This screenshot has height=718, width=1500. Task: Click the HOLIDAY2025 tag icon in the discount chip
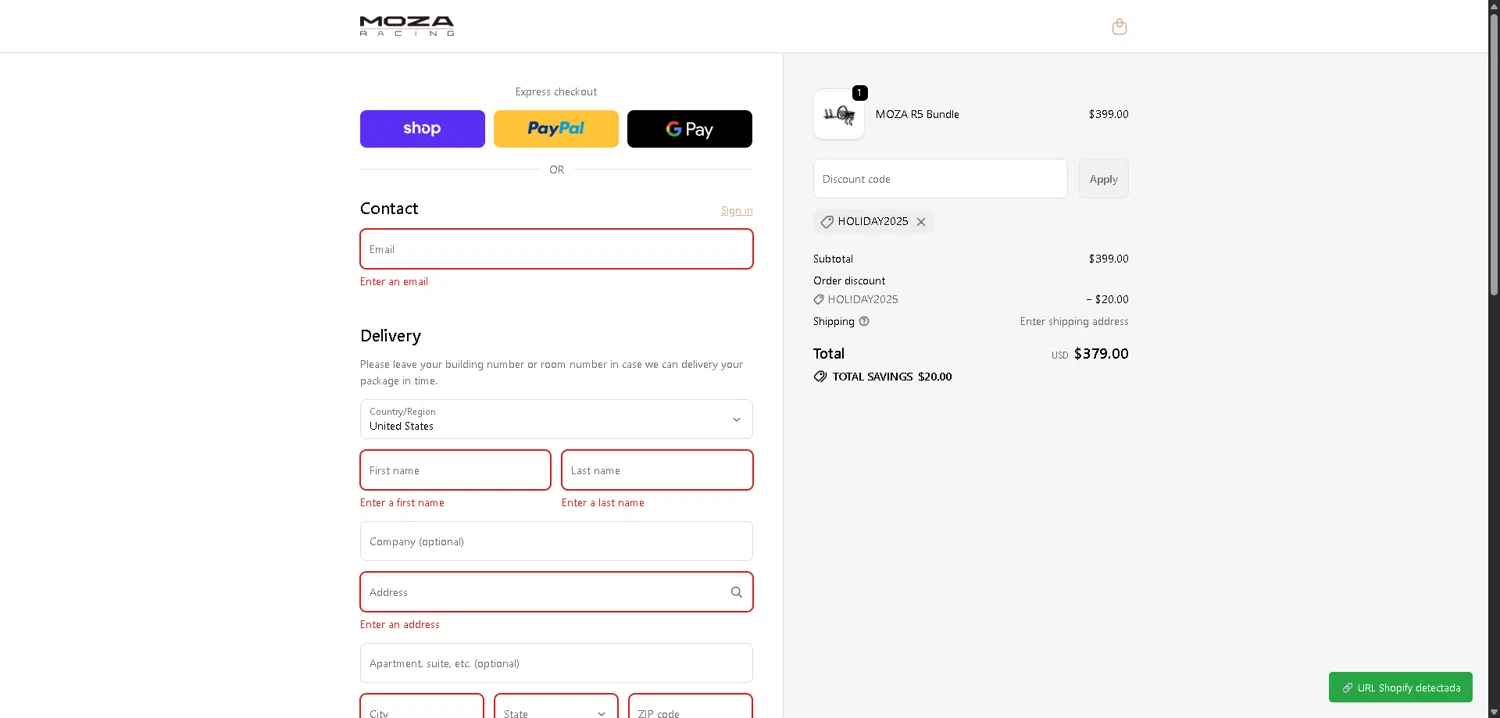pos(827,222)
